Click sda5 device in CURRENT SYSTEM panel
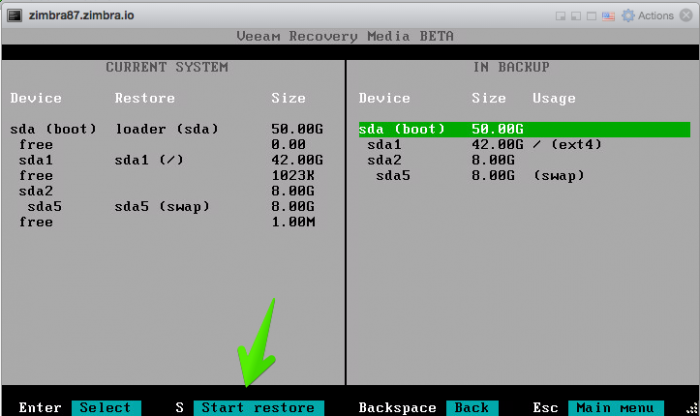This screenshot has width=700, height=416. (x=44, y=206)
